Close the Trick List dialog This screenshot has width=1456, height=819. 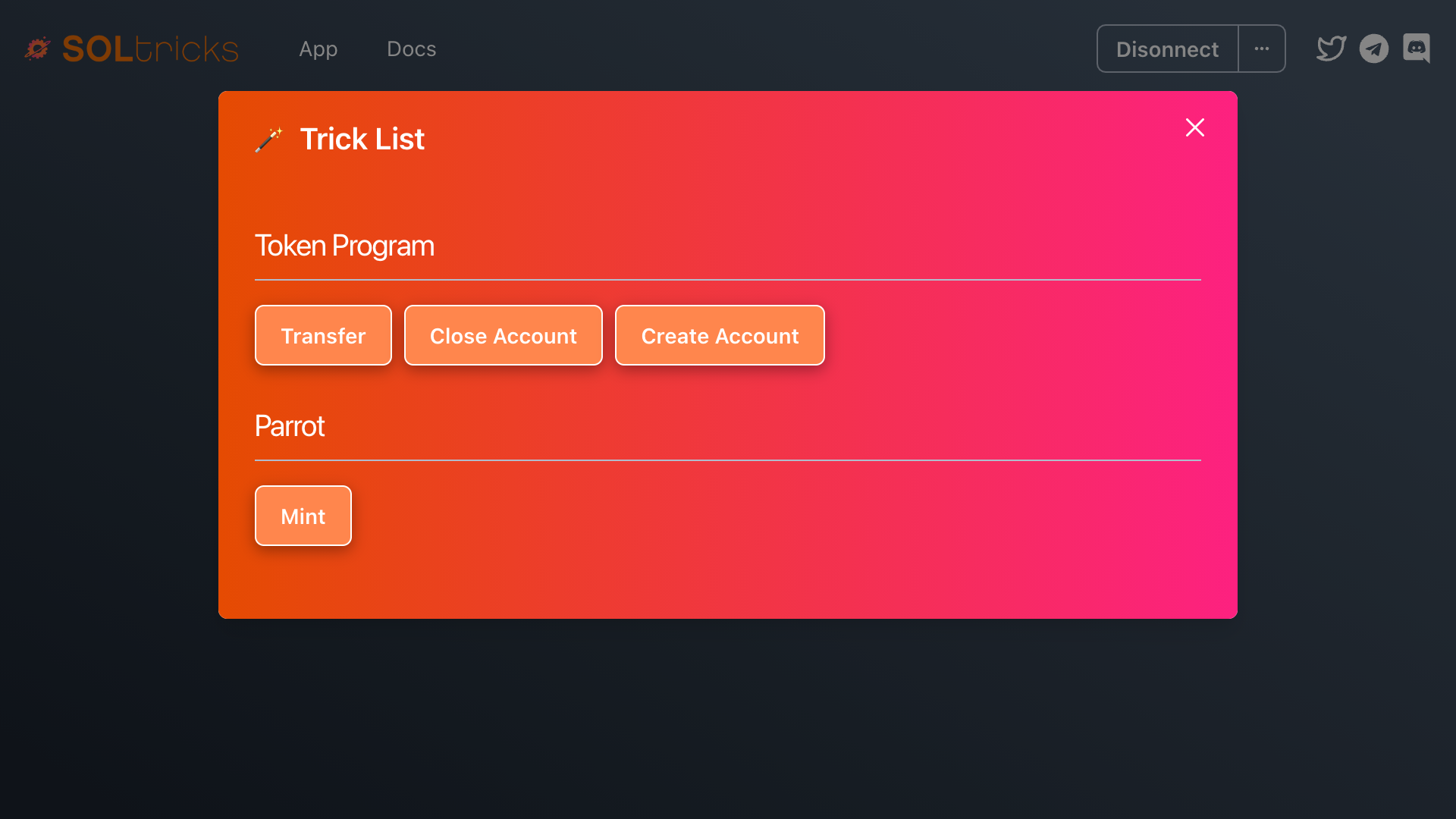(x=1194, y=127)
